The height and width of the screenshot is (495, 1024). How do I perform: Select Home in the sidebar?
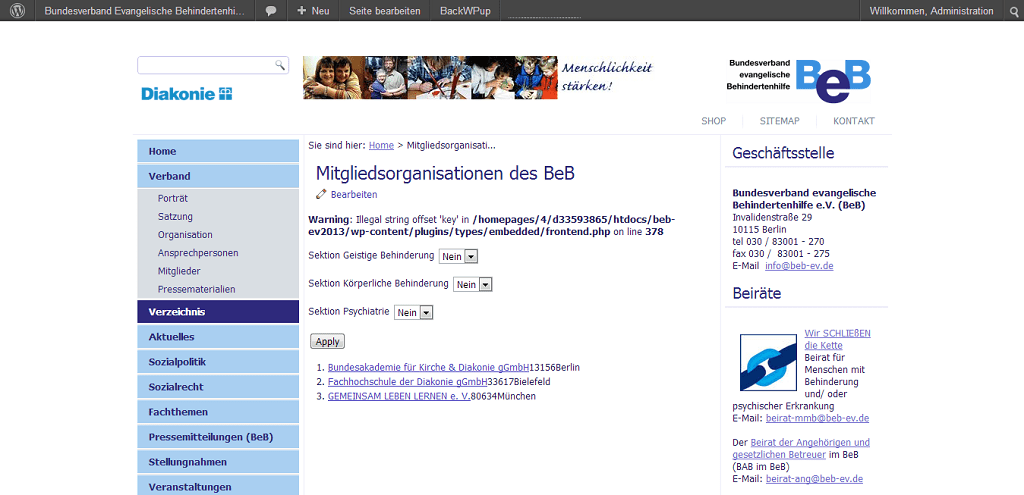click(x=218, y=151)
